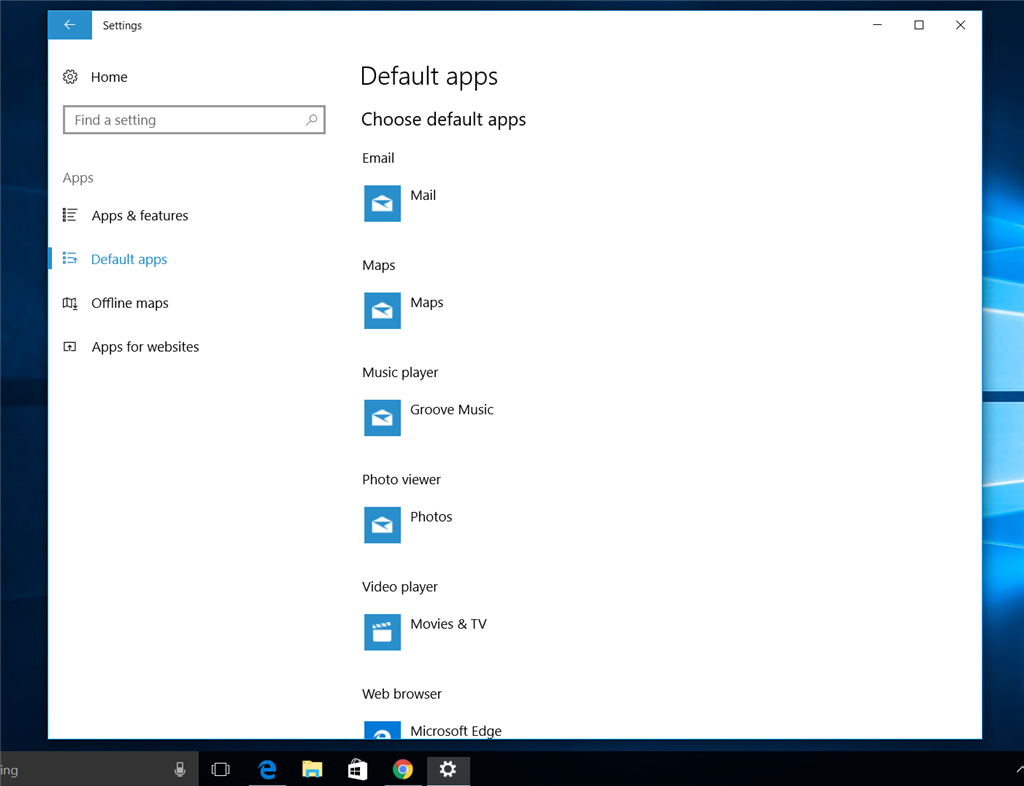1024x786 pixels.
Task: Click the taskbar microphone icon
Action: click(180, 770)
